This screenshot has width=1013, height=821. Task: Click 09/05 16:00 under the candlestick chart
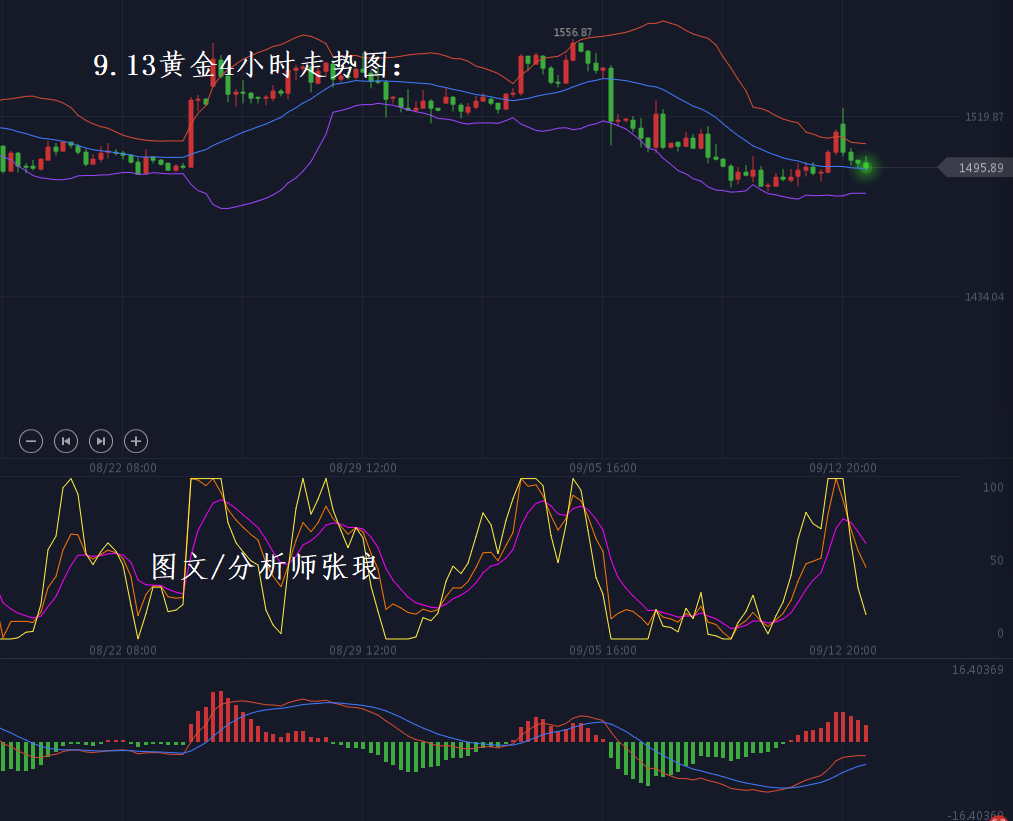click(x=603, y=468)
